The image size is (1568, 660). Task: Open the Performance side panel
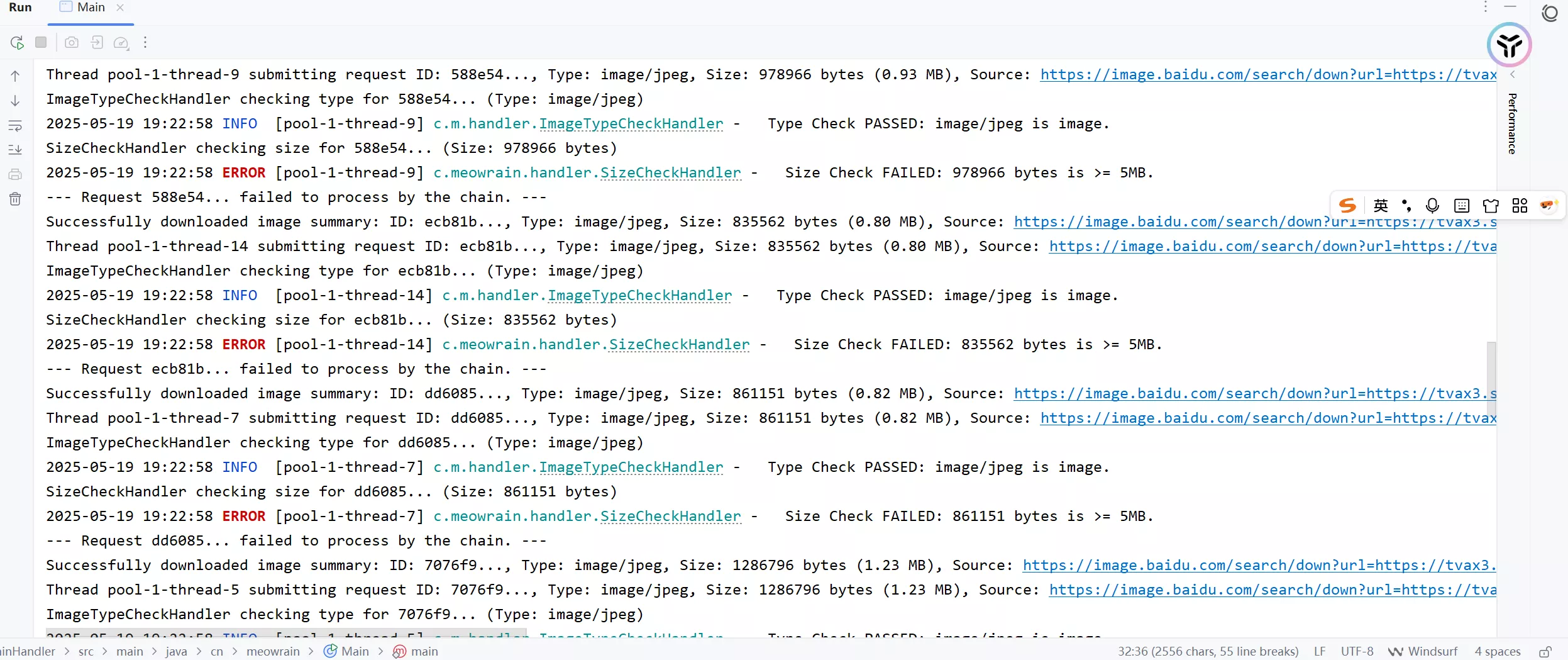tap(1512, 123)
